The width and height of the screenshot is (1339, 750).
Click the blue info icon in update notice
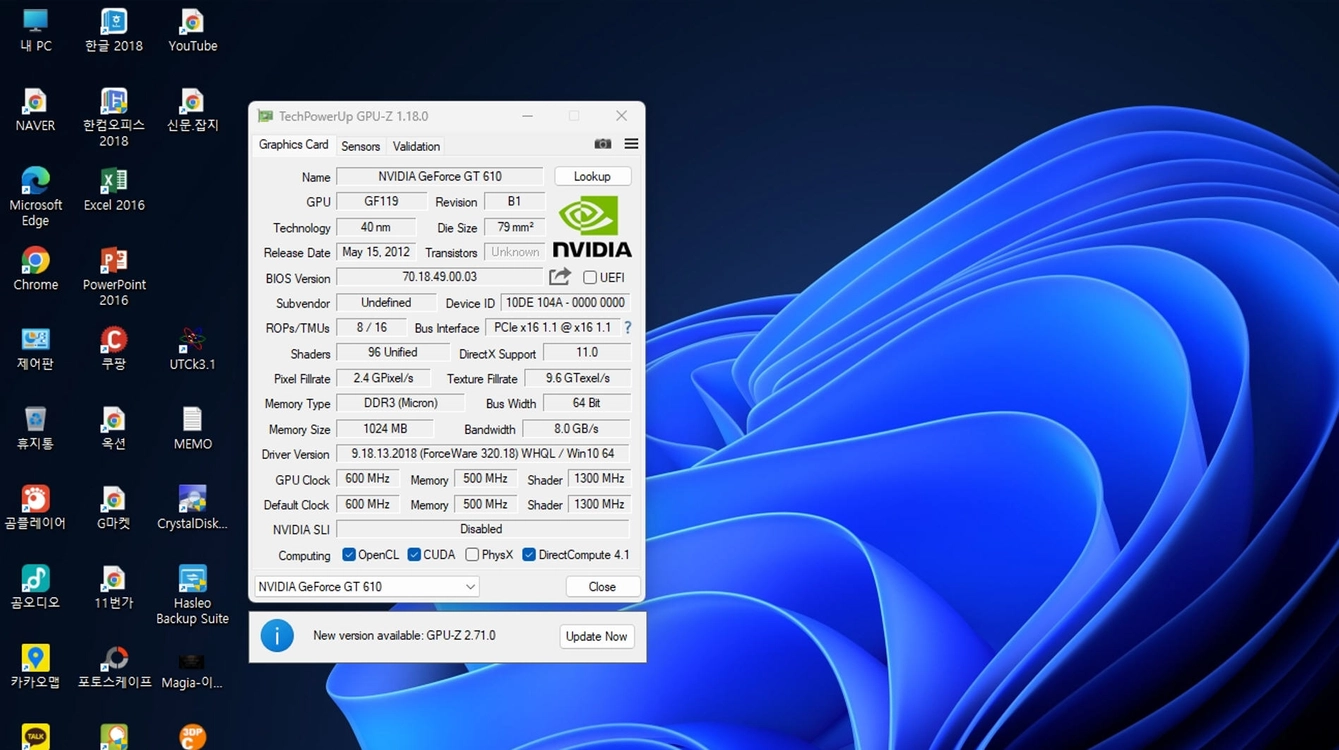coord(277,636)
